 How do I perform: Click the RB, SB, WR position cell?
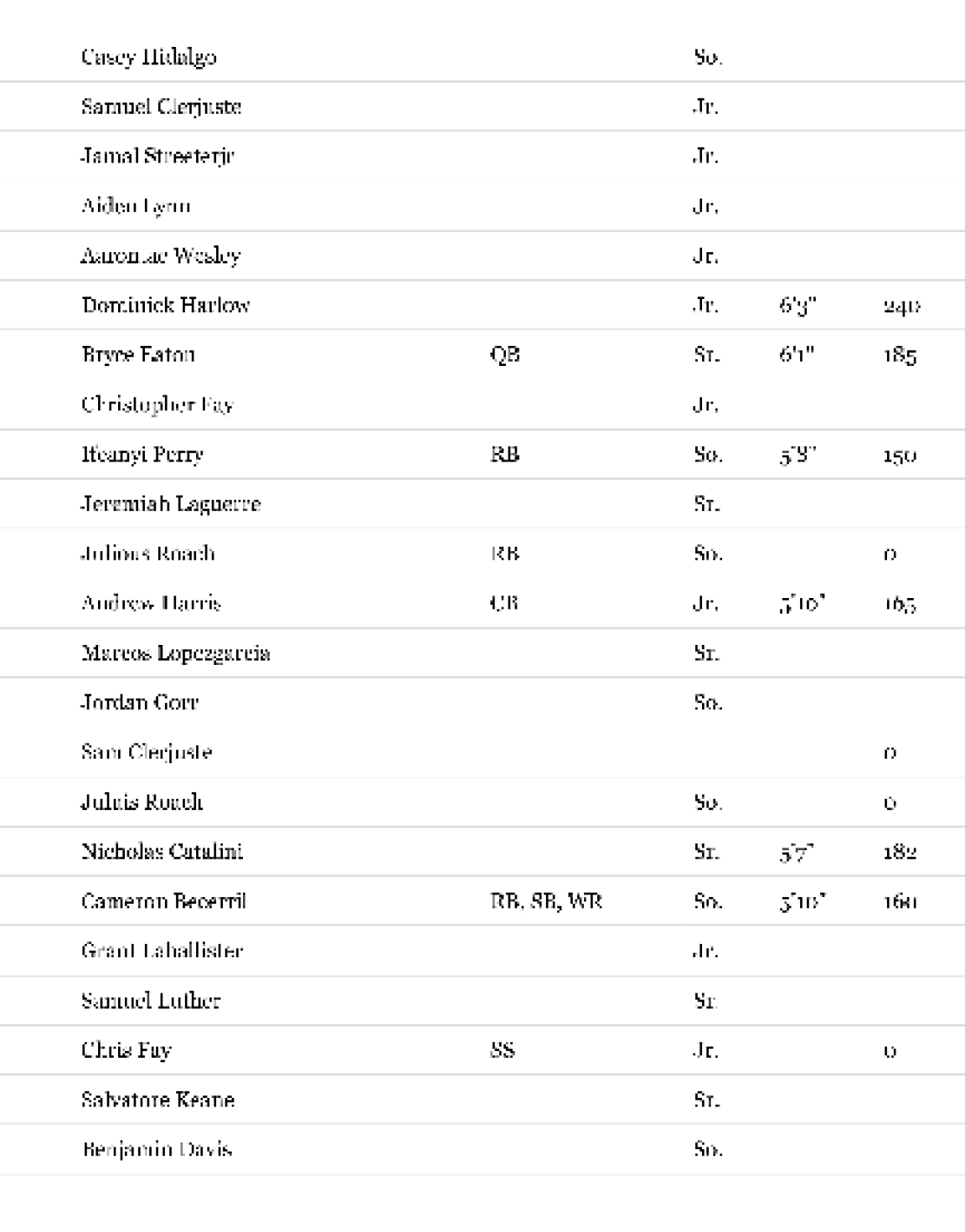point(546,901)
